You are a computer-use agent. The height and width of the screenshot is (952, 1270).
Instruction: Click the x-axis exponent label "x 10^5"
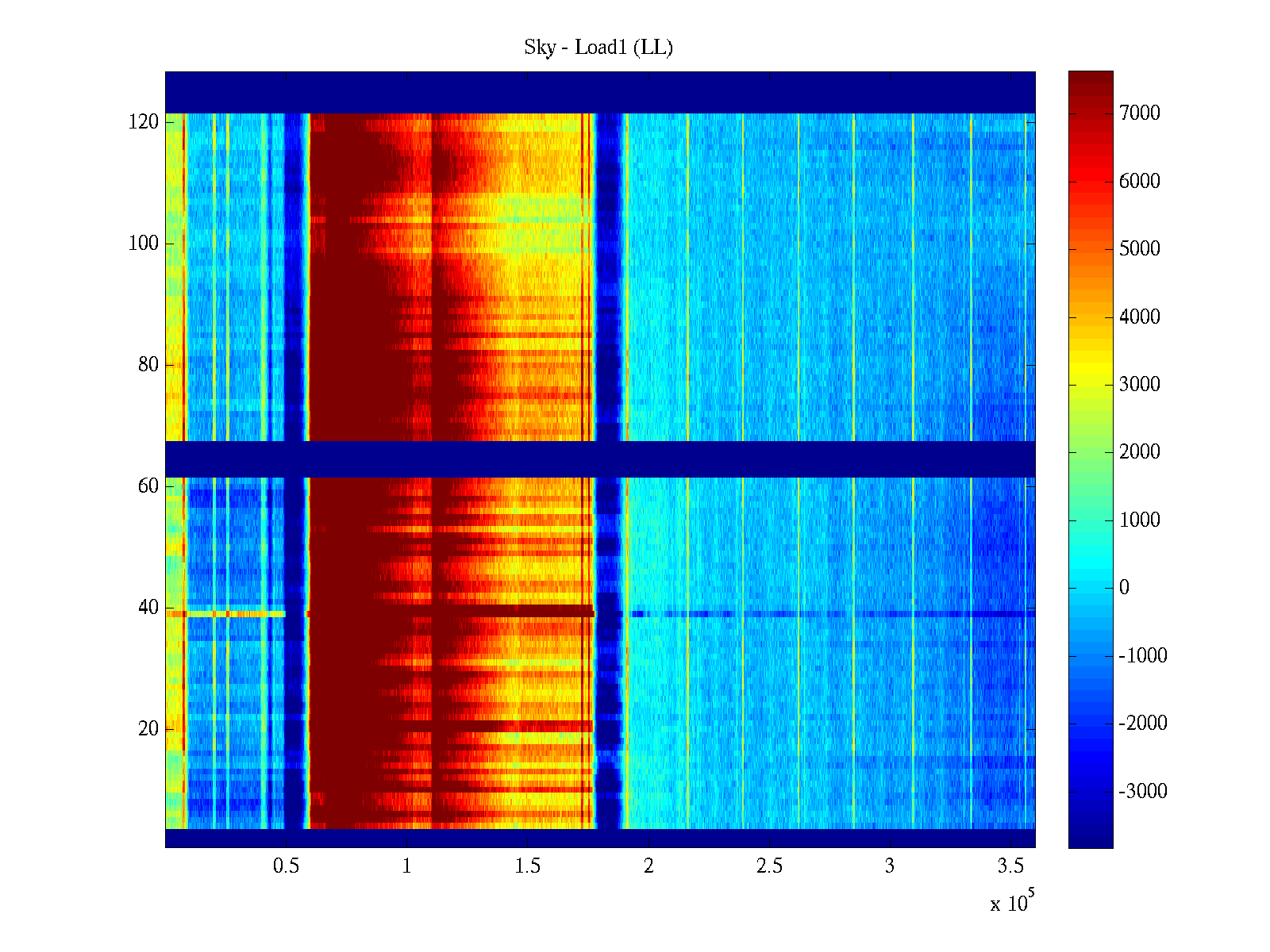(1011, 902)
